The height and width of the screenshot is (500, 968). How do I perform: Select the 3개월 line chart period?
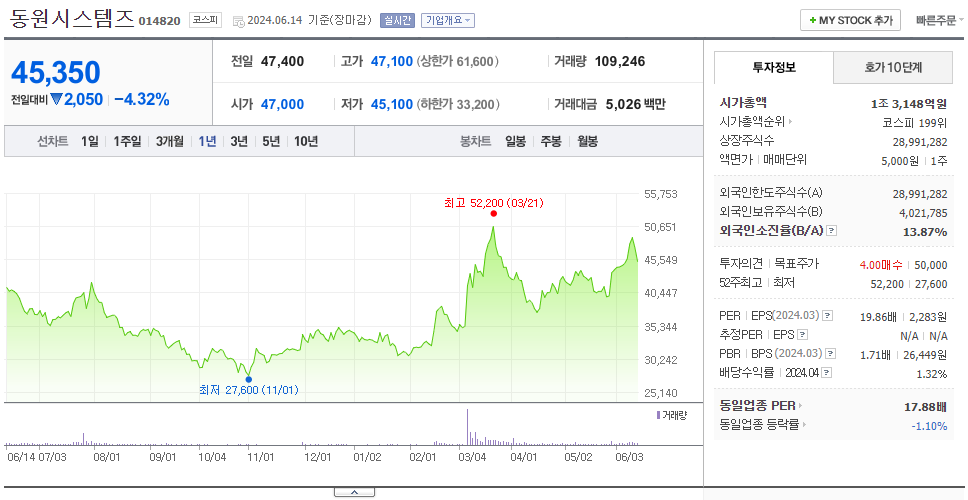[x=170, y=141]
